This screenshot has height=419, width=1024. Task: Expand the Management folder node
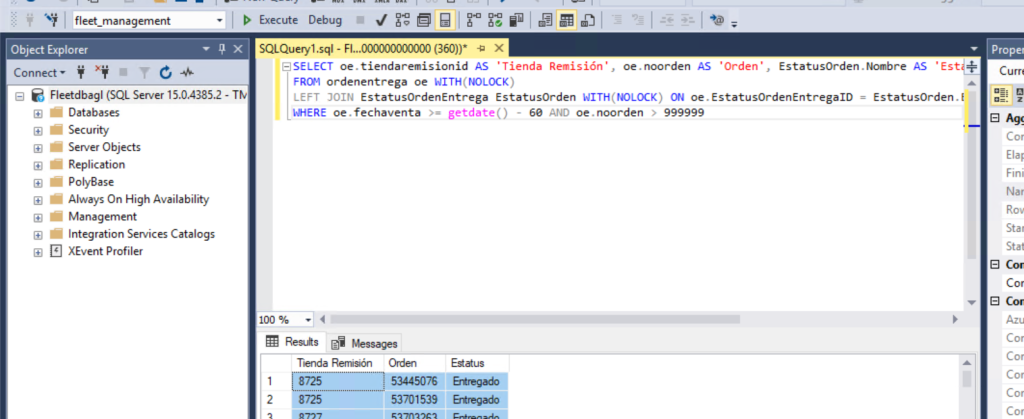tap(38, 217)
